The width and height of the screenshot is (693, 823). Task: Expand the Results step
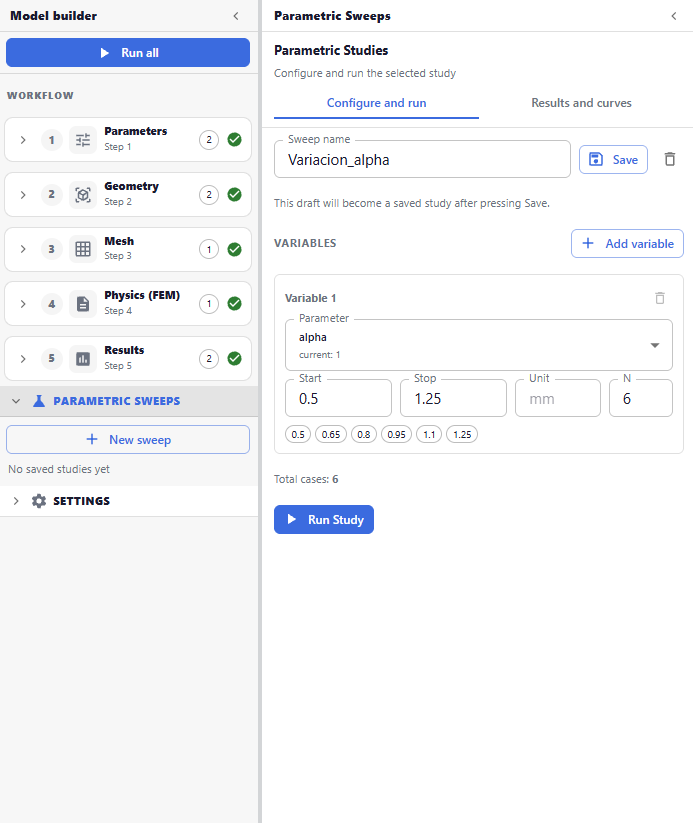coord(23,358)
